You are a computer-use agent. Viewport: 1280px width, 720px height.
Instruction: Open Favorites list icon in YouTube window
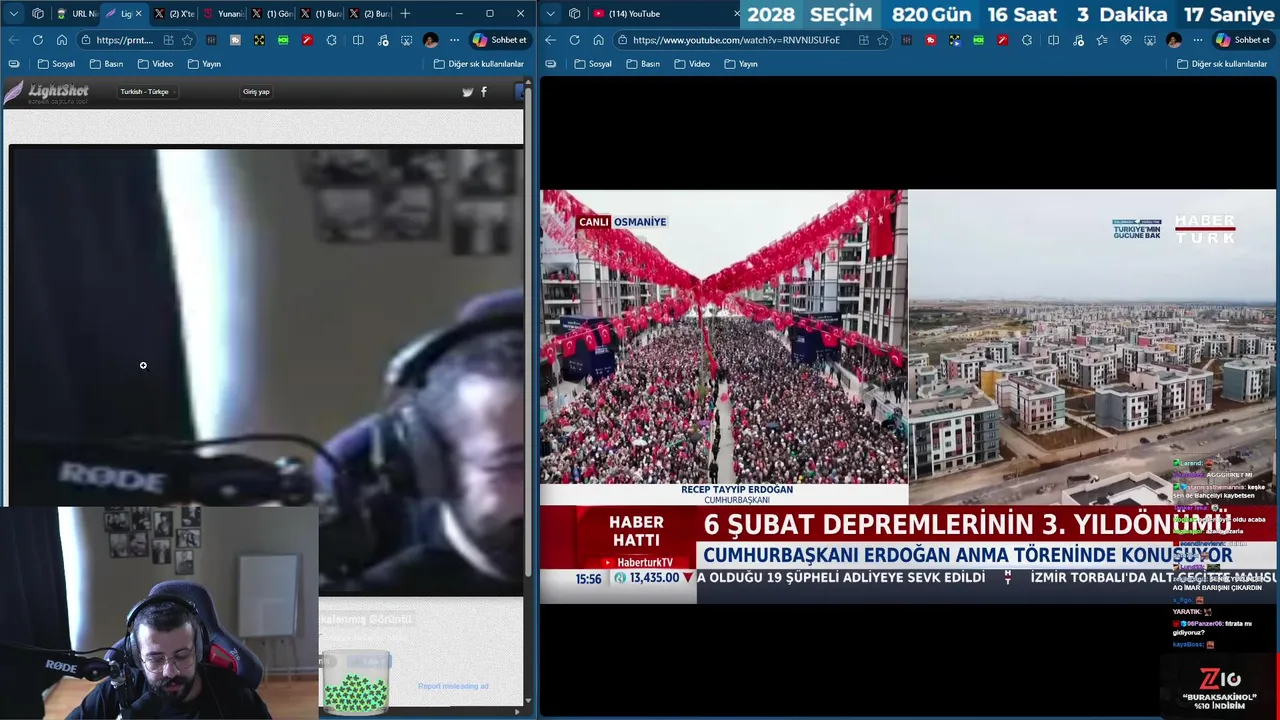(1101, 40)
